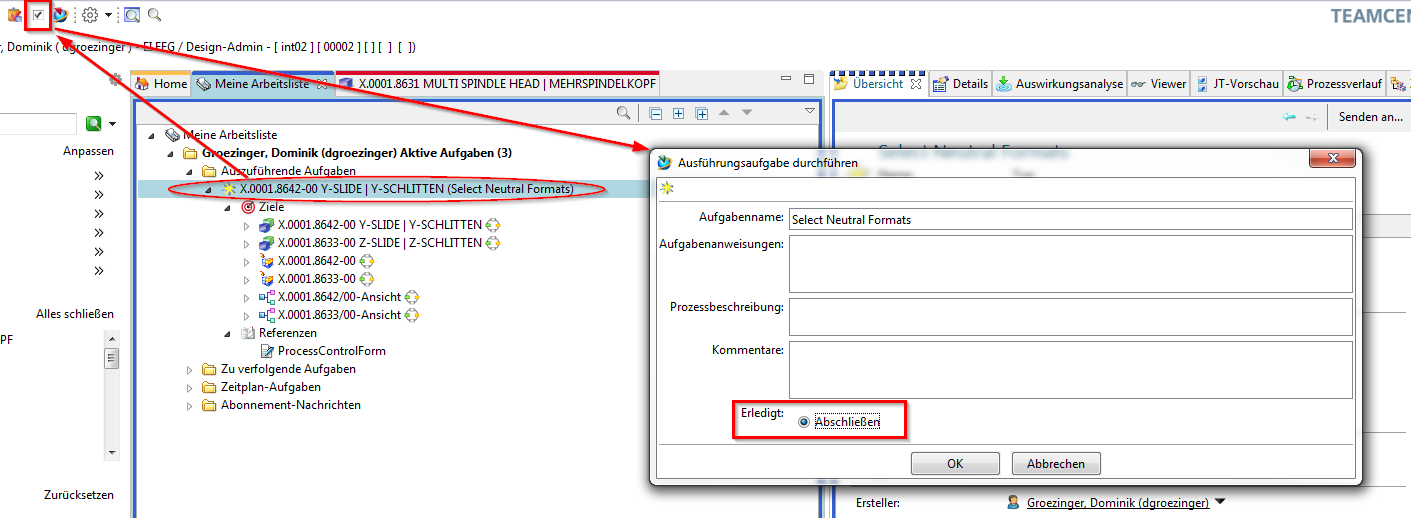Click into the Kommentare text field
The height and width of the screenshot is (518, 1411).
tap(1070, 370)
